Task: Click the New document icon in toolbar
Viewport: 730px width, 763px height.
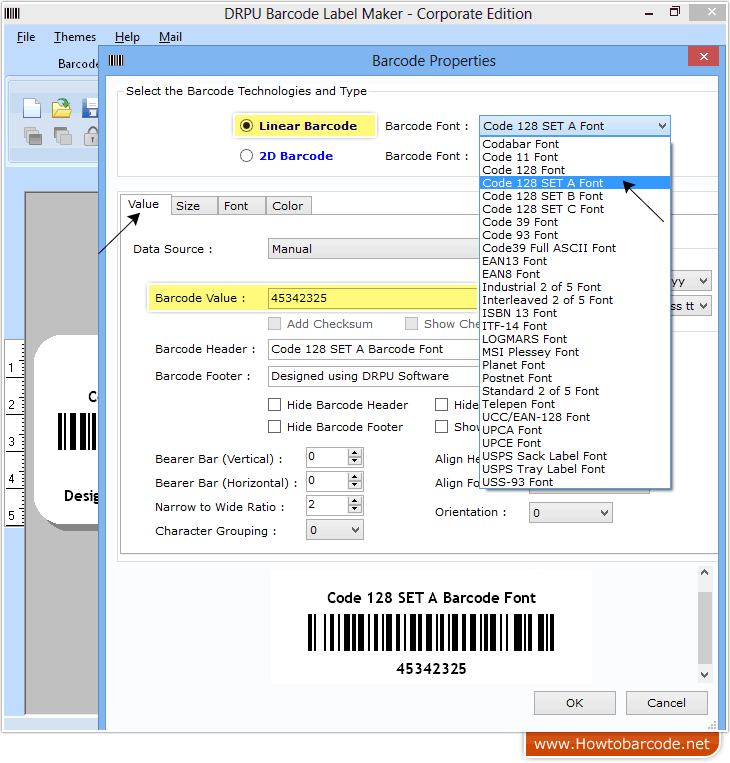Action: pos(32,108)
